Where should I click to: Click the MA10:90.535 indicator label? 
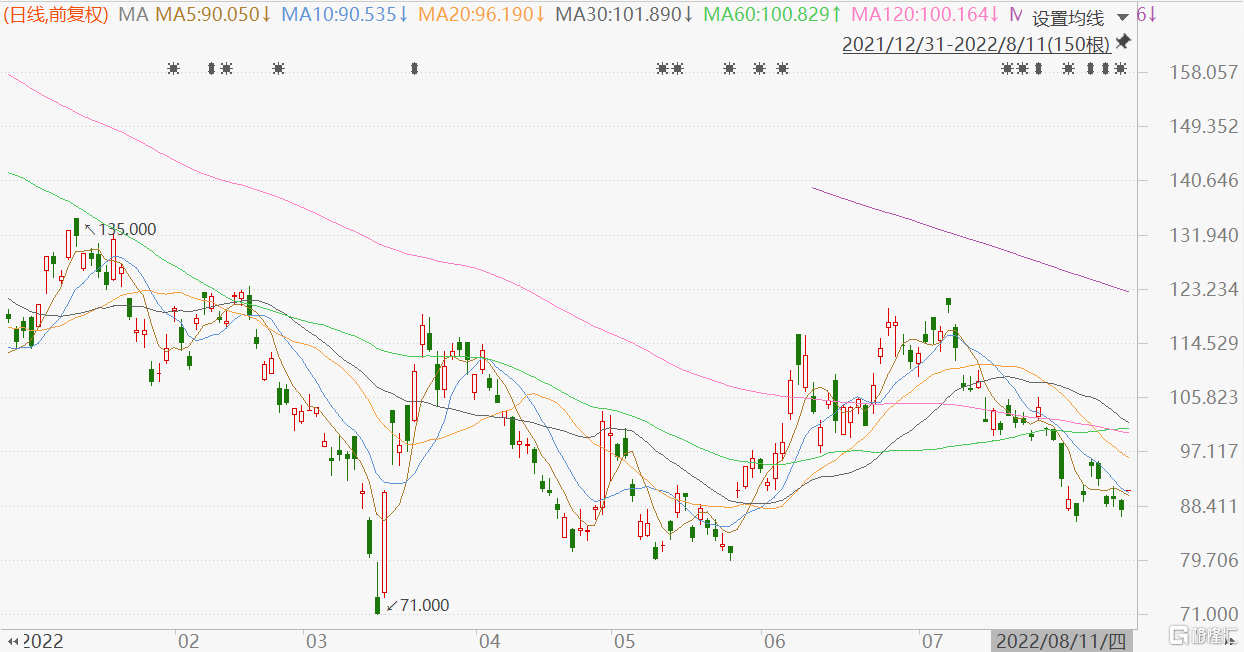pyautogui.click(x=345, y=15)
